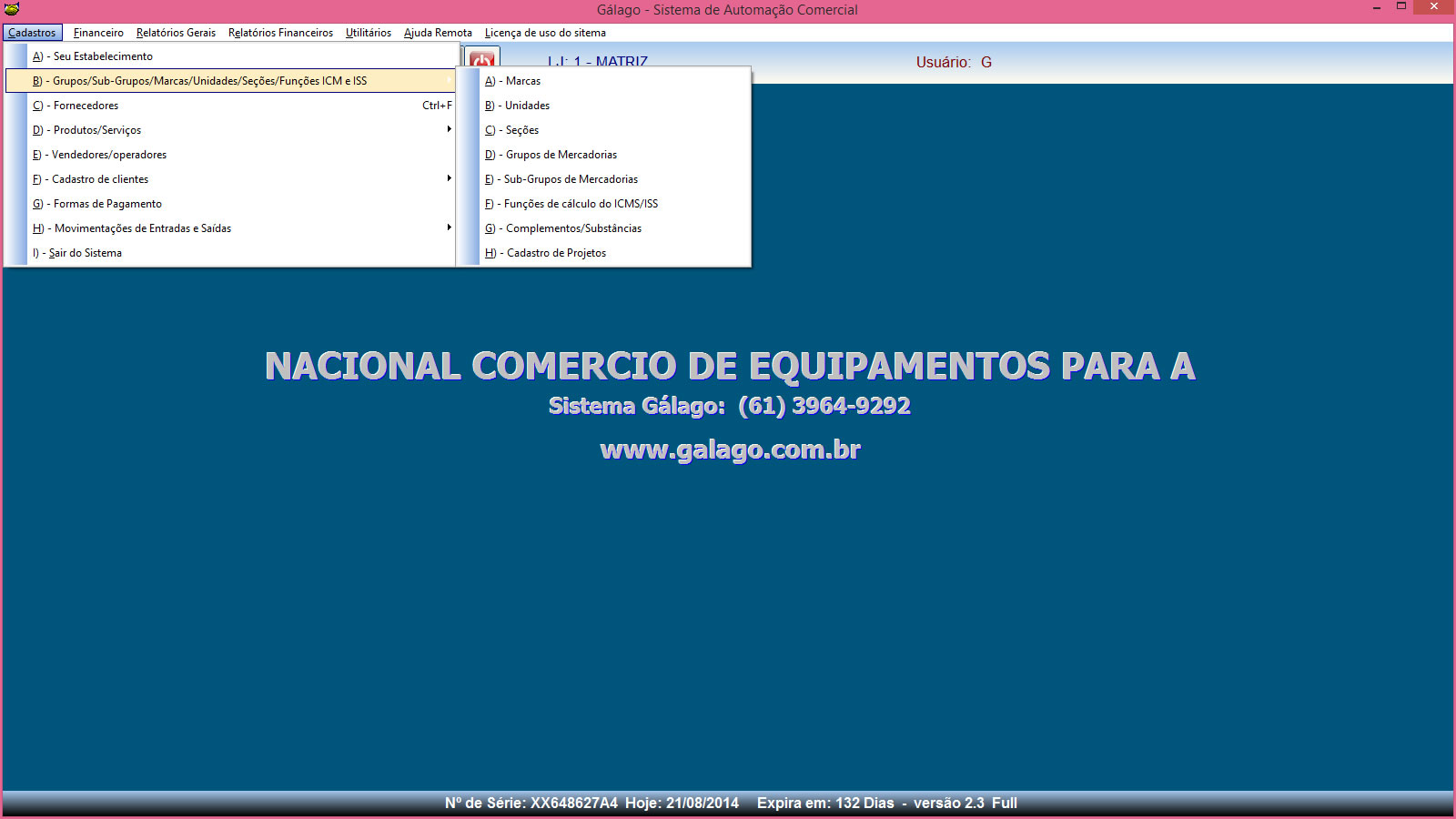Click the Usuário: G label

tap(954, 63)
